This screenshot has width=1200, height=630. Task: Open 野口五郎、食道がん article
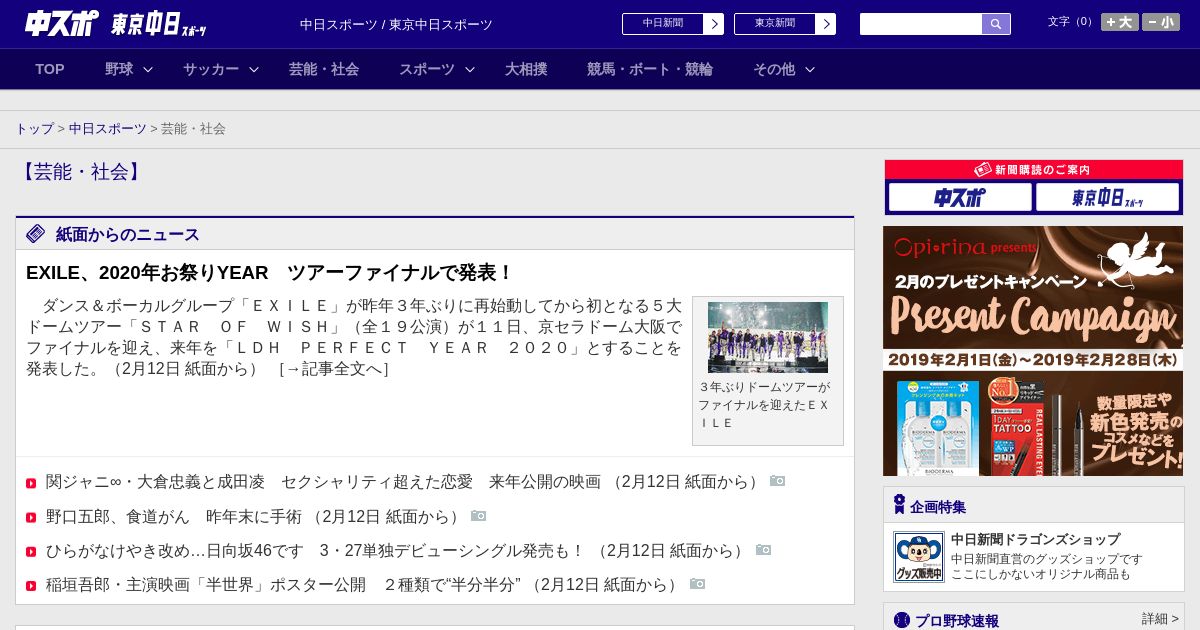pyautogui.click(x=174, y=516)
